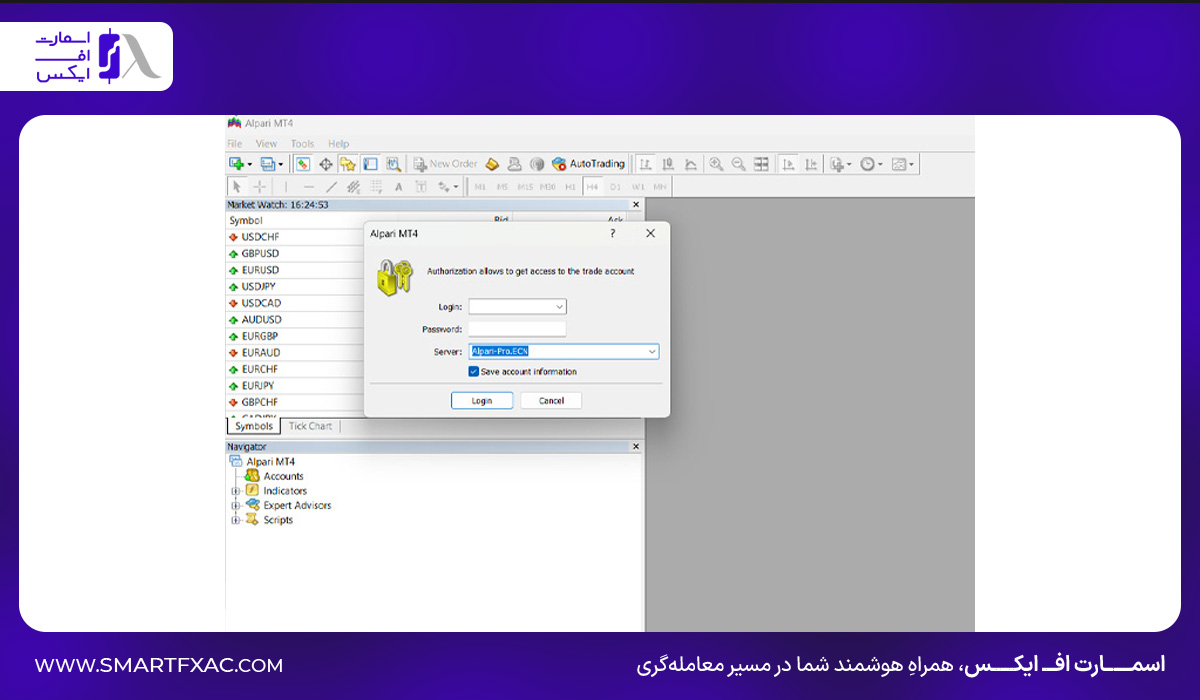Click the dialog's question mark help button
This screenshot has height=700, width=1200.
tap(612, 233)
